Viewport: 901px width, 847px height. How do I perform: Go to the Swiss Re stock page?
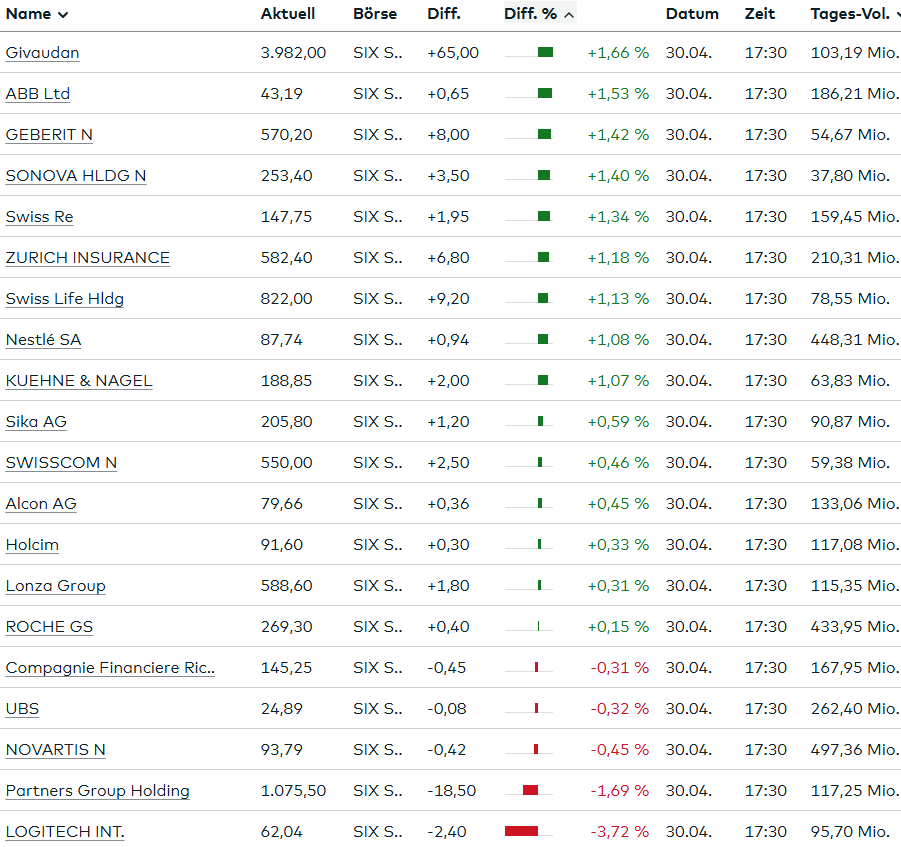pyautogui.click(x=40, y=217)
